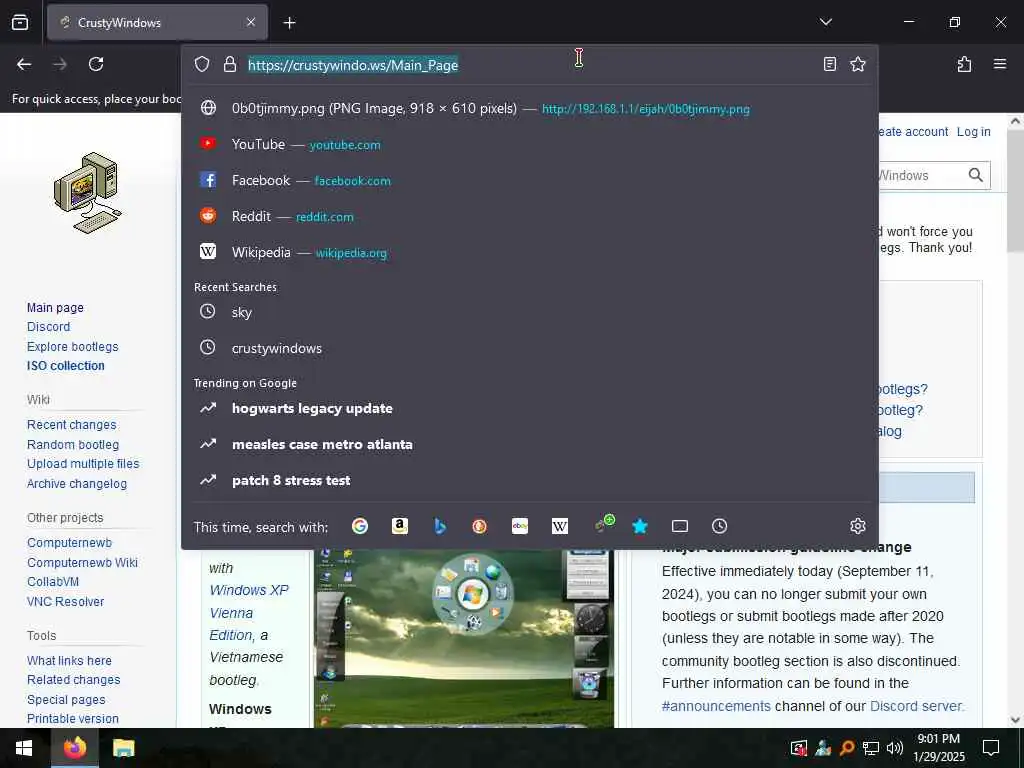Open the Extensions puzzle icon
This screenshot has height=768, width=1024.
tap(964, 64)
